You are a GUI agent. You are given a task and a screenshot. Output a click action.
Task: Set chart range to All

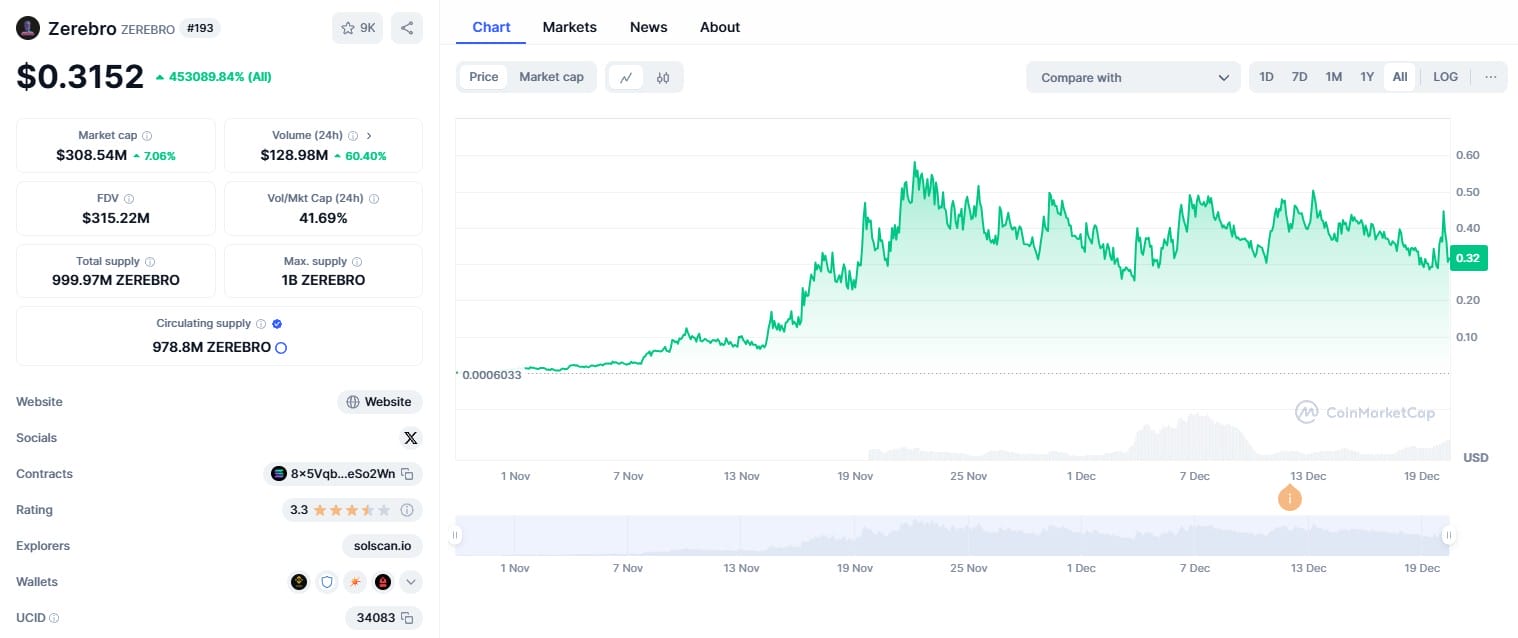point(1400,77)
